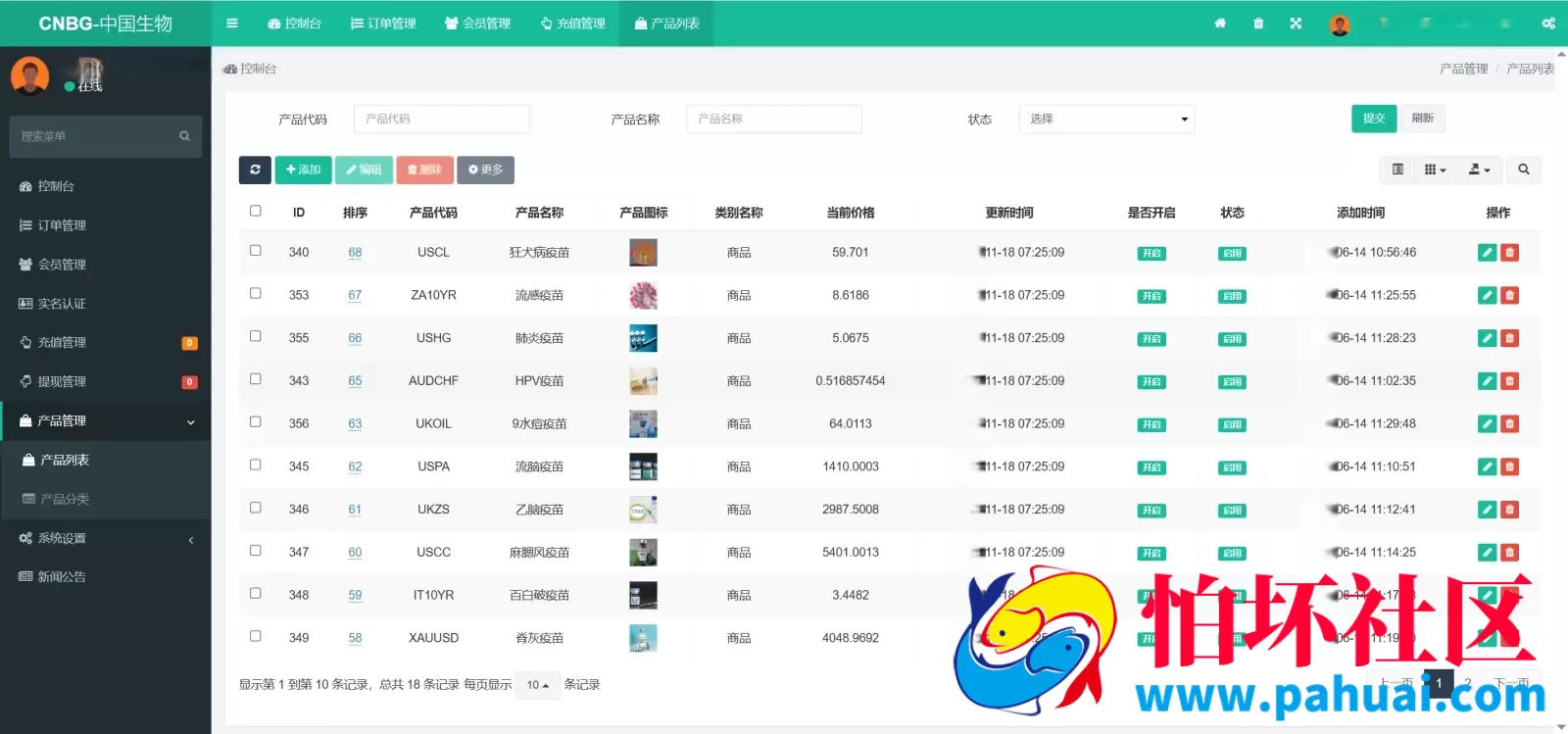The image size is (1568, 734).
Task: Open the 状态 选择 dropdown
Action: [1106, 119]
